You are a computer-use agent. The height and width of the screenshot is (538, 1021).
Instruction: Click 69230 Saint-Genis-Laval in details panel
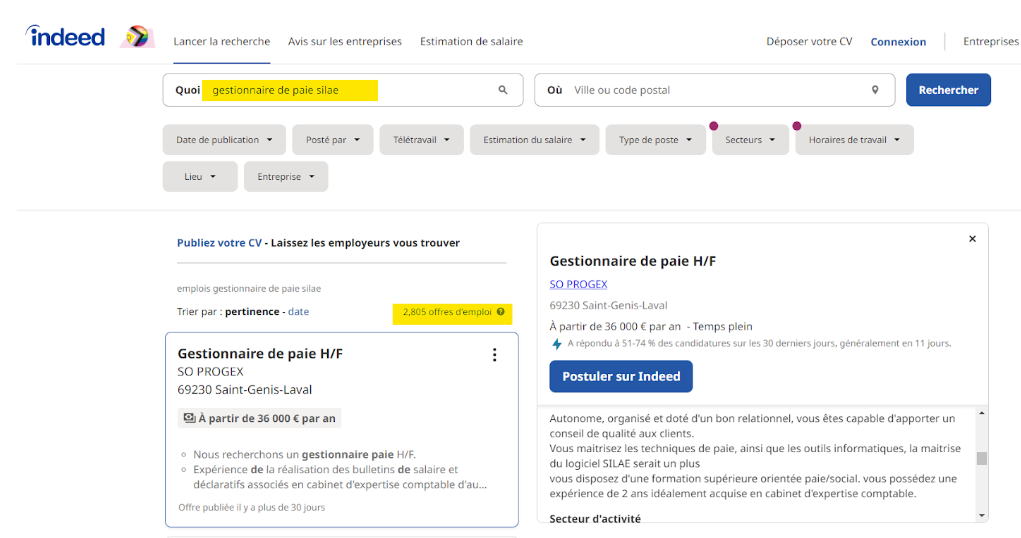coord(608,305)
